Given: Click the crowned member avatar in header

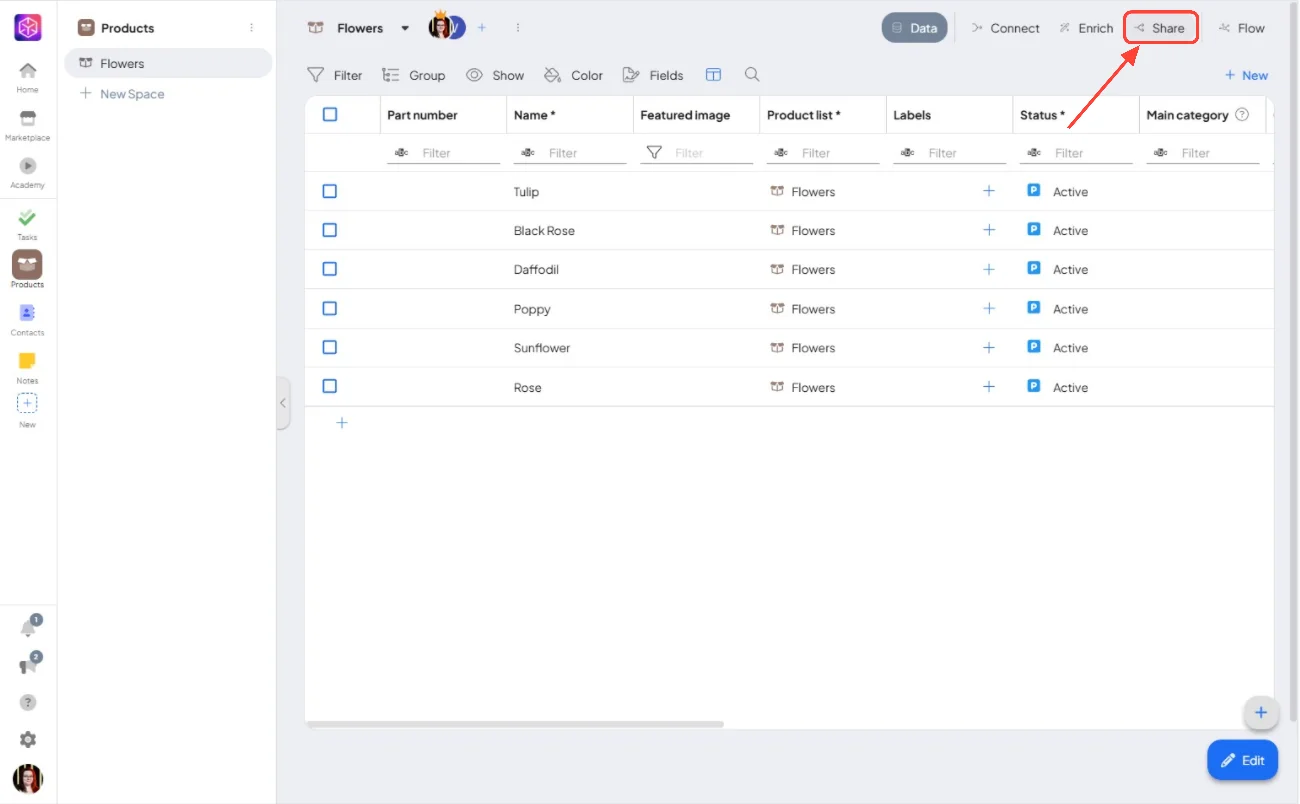Looking at the screenshot, I should (x=440, y=27).
